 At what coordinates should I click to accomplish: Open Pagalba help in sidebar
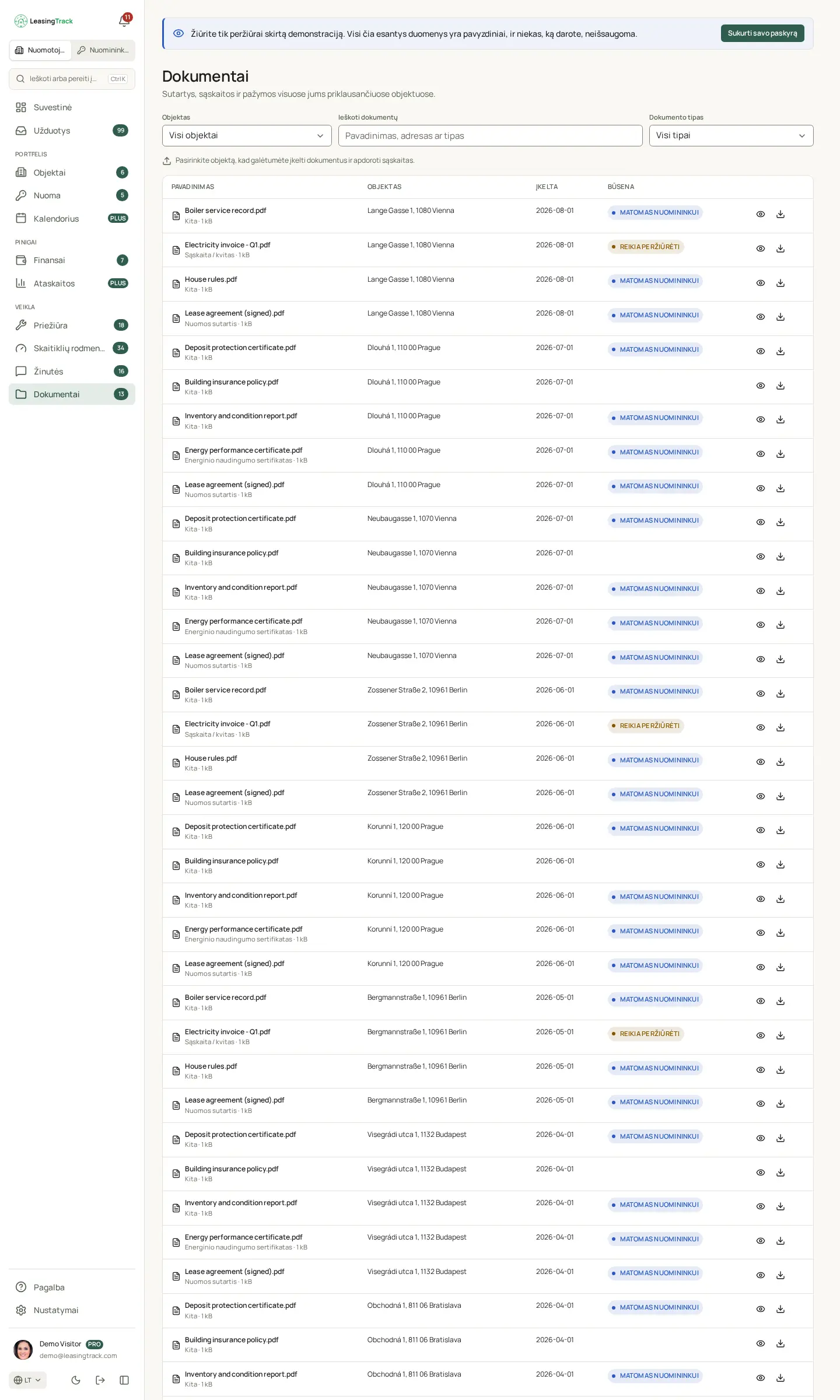point(72,1287)
